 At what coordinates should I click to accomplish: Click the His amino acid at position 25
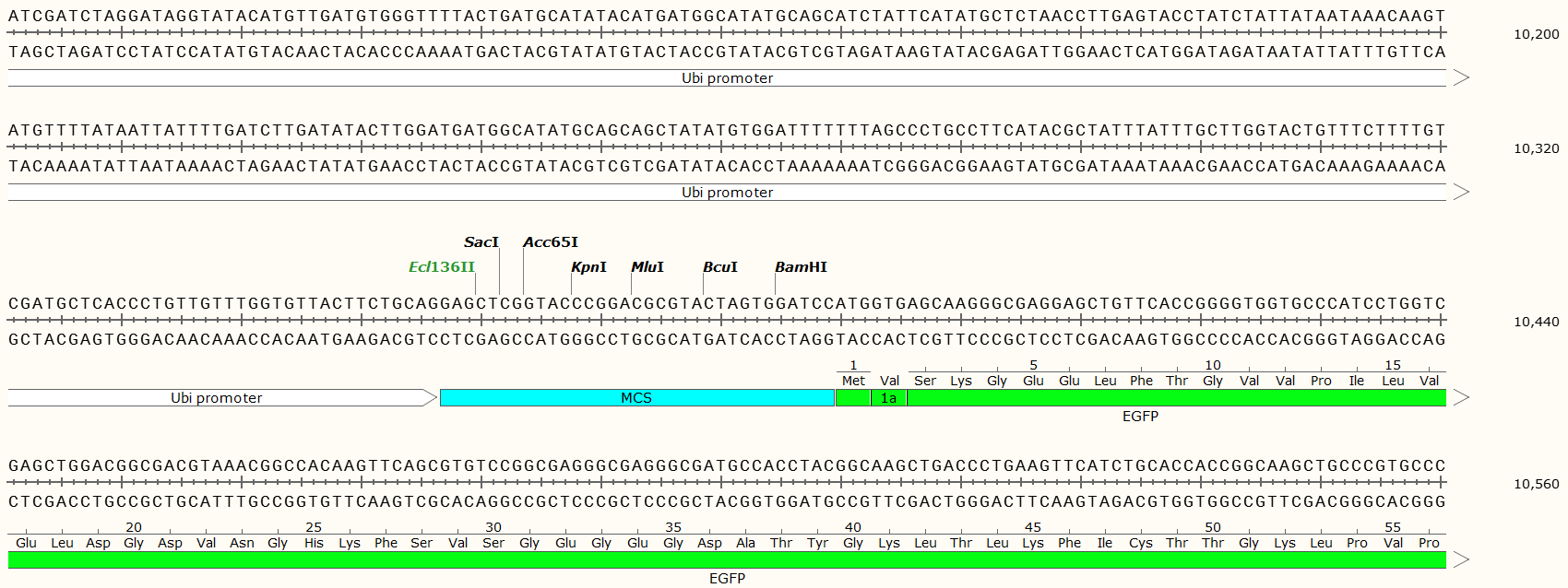(314, 543)
